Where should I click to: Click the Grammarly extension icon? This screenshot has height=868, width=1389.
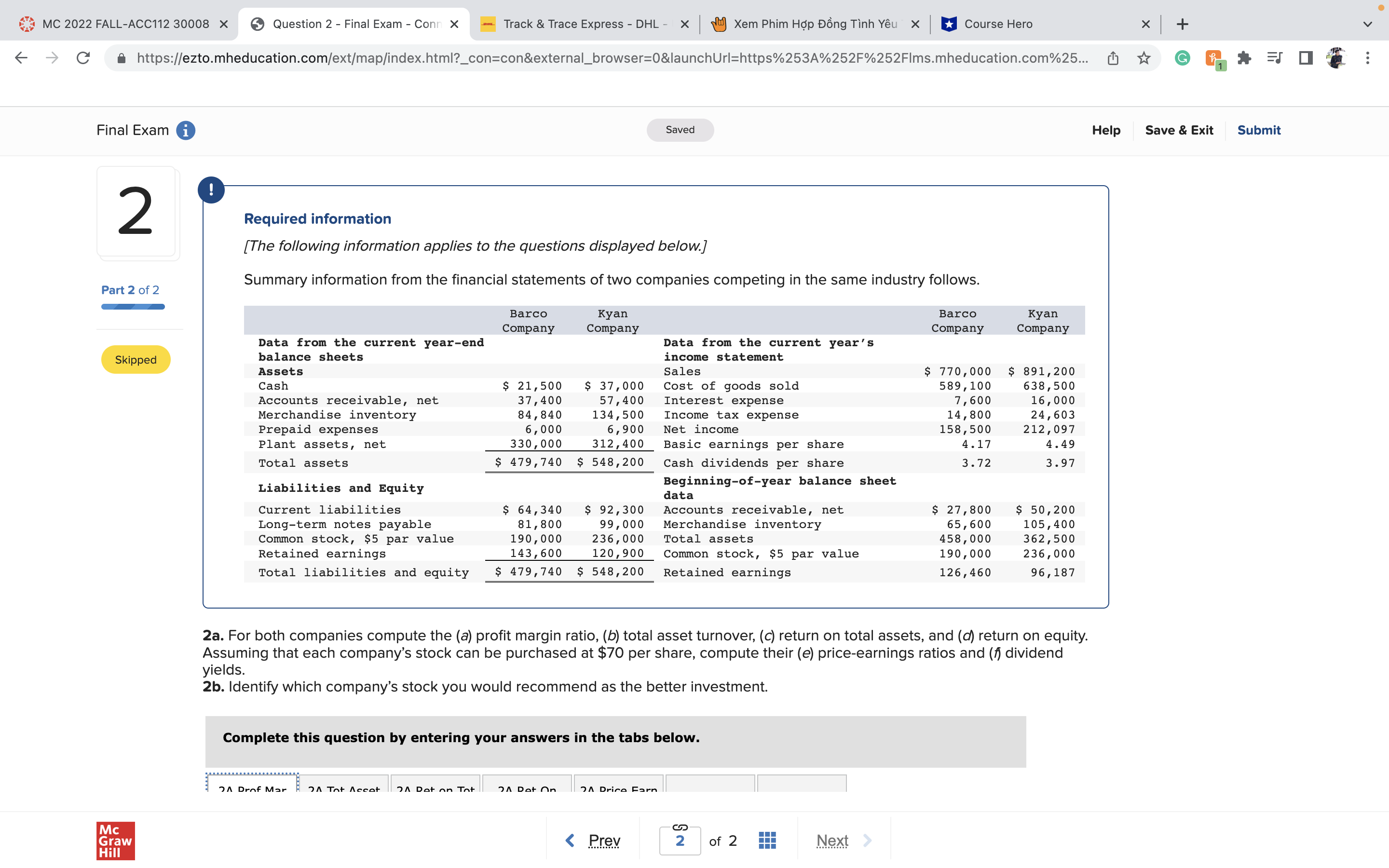pos(1183,58)
